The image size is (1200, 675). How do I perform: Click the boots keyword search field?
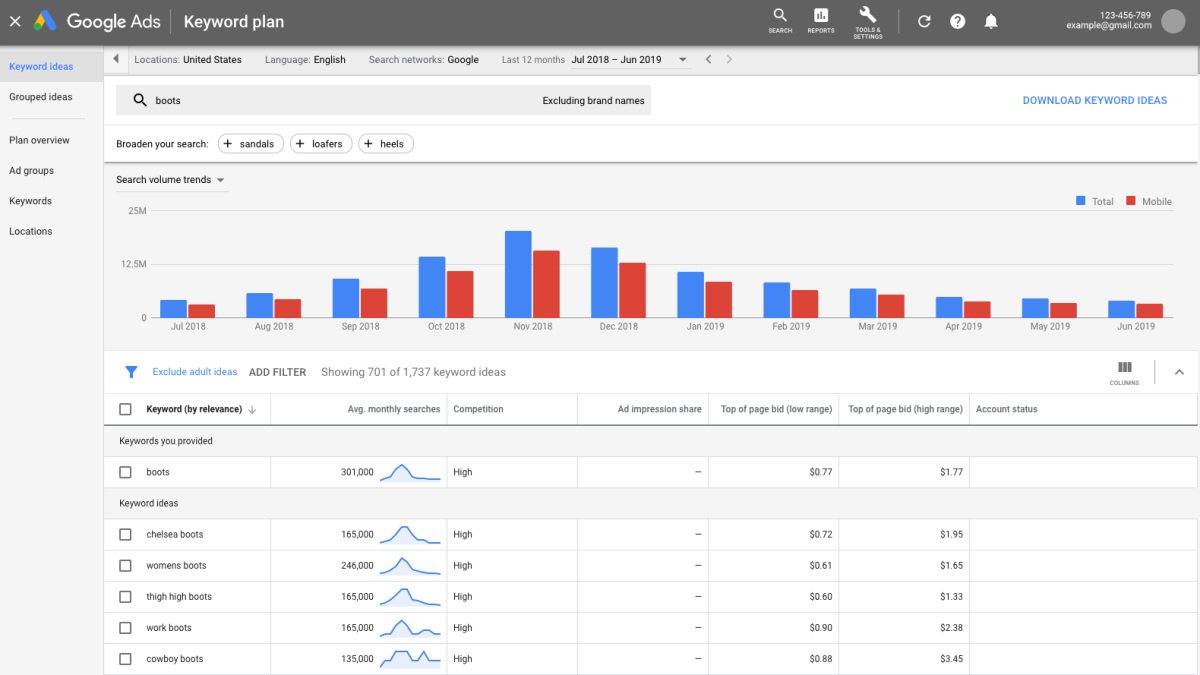click(x=384, y=100)
